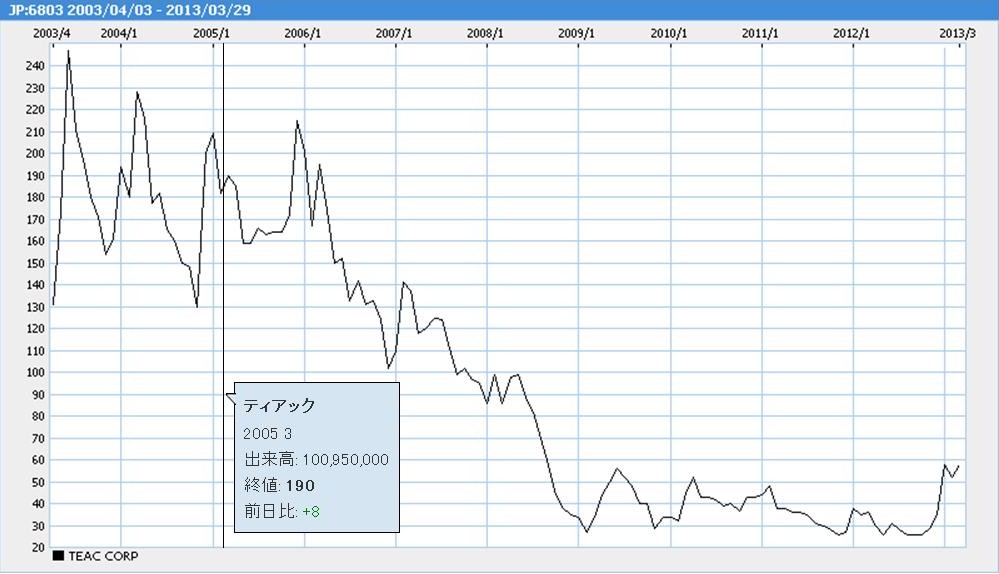Click the 100 y-axis value
Screen dimensions: 999x574
(35, 373)
